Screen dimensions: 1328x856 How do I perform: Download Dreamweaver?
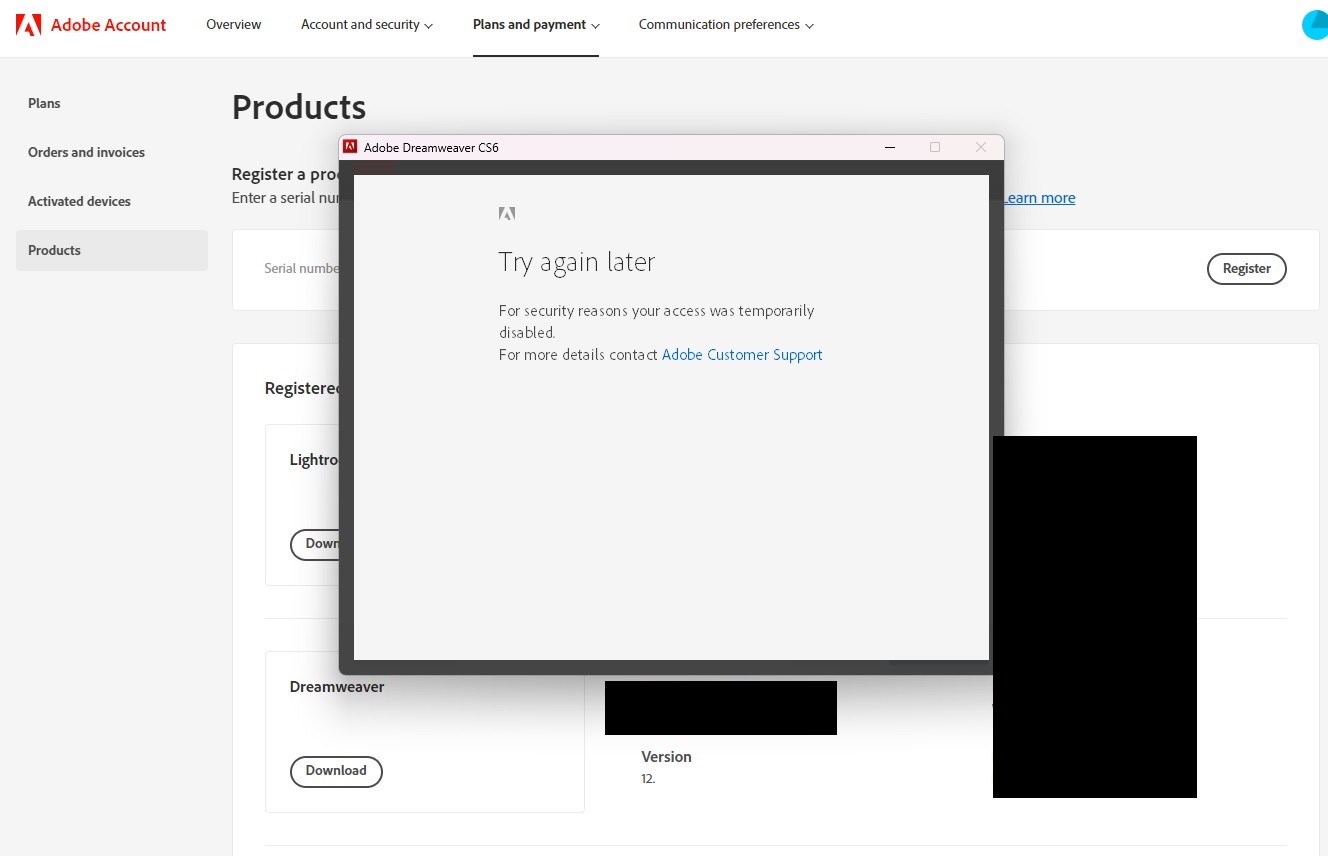tap(336, 771)
